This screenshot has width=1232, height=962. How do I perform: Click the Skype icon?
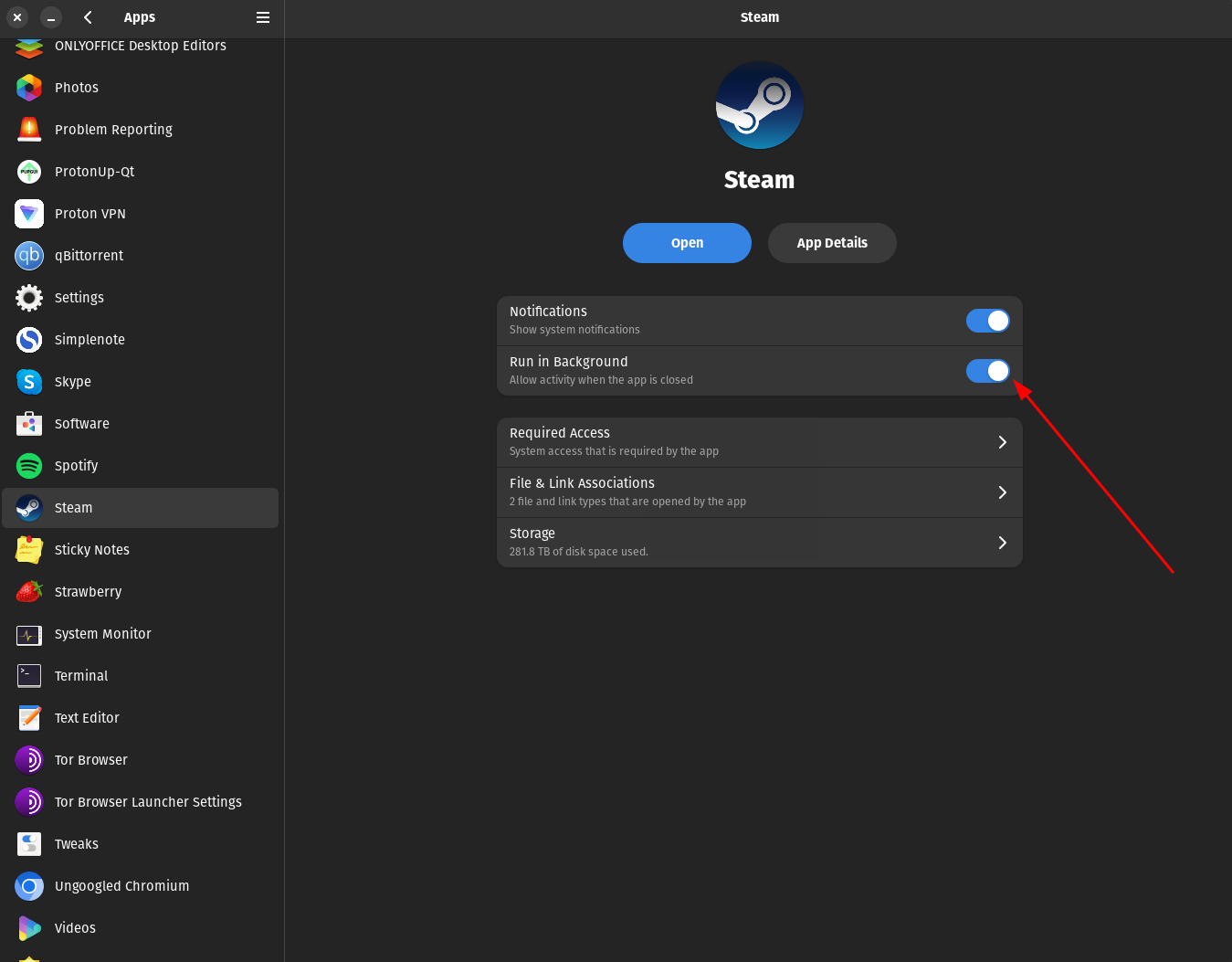(x=29, y=382)
